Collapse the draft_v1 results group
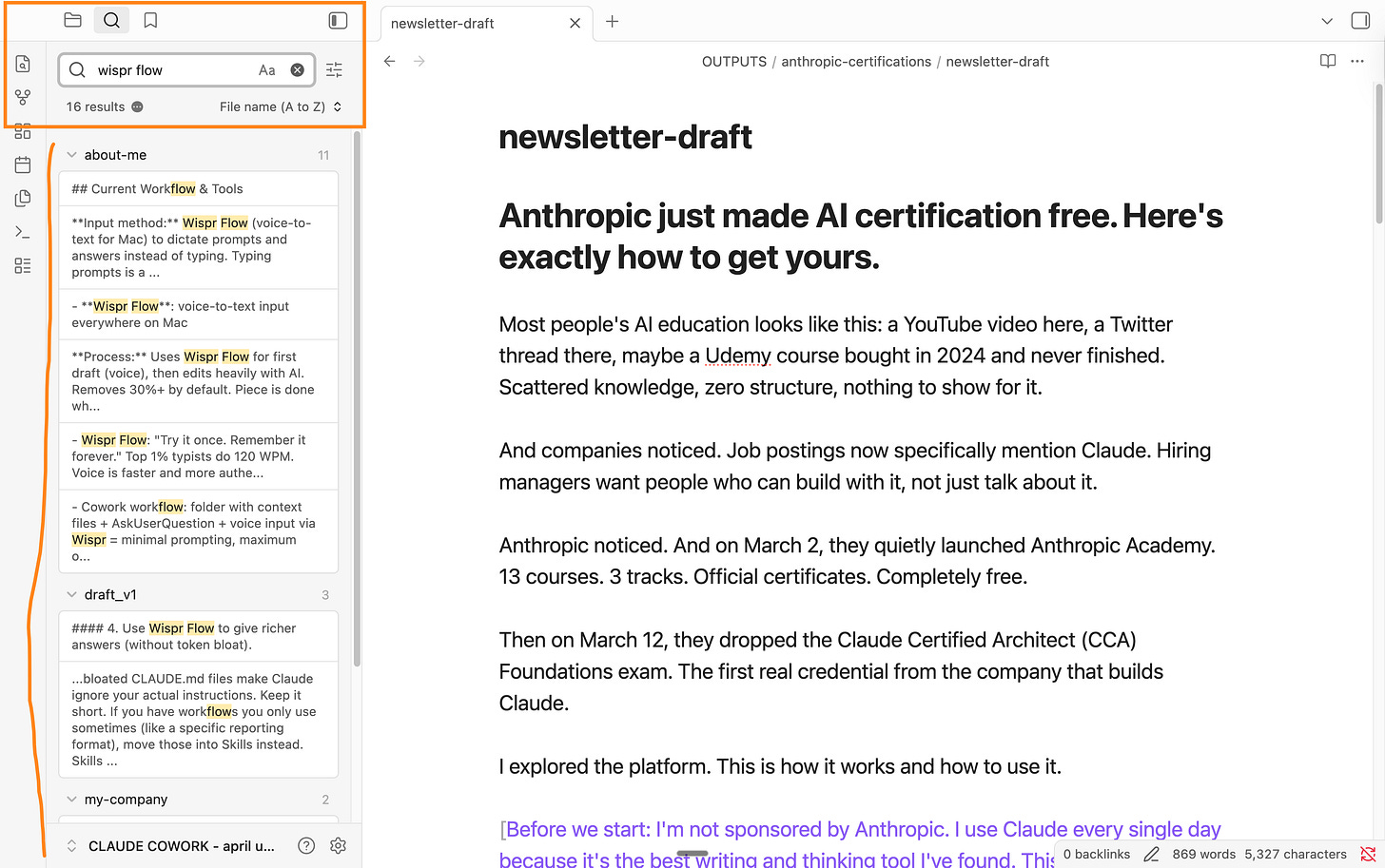1385x868 pixels. tap(71, 594)
